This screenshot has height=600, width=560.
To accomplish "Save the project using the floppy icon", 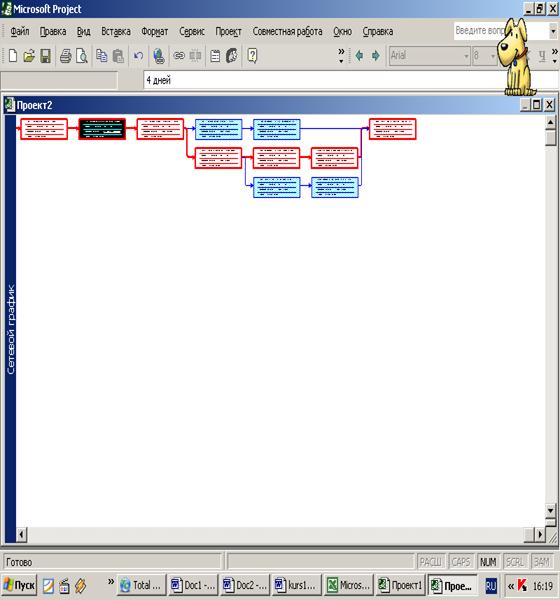I will click(46, 56).
